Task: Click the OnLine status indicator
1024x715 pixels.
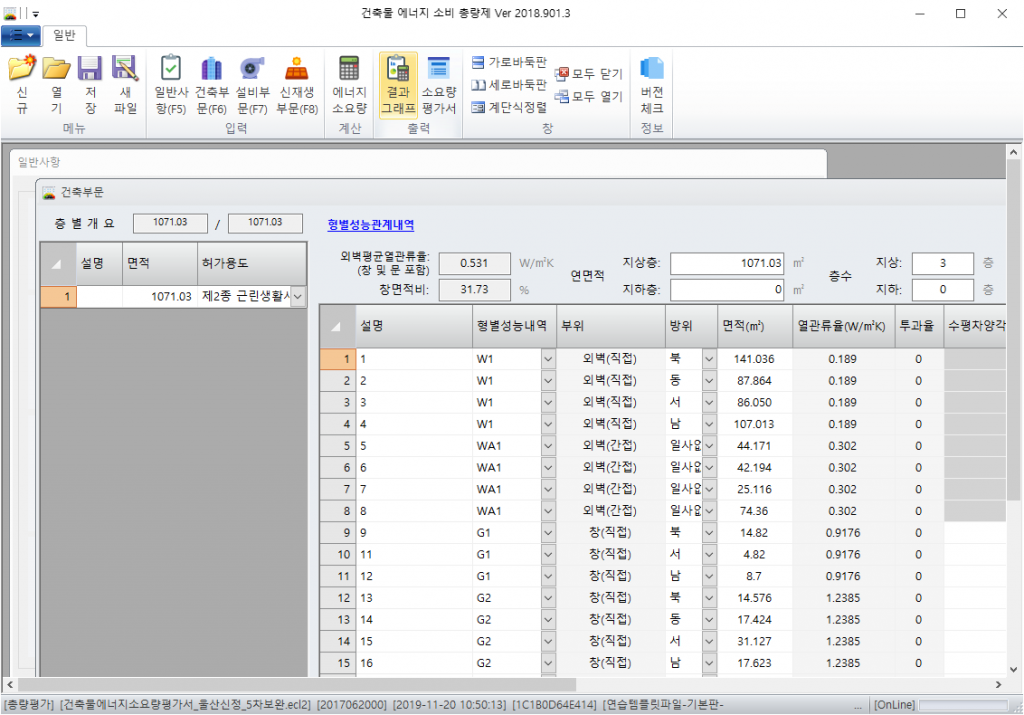Action: pyautogui.click(x=895, y=705)
